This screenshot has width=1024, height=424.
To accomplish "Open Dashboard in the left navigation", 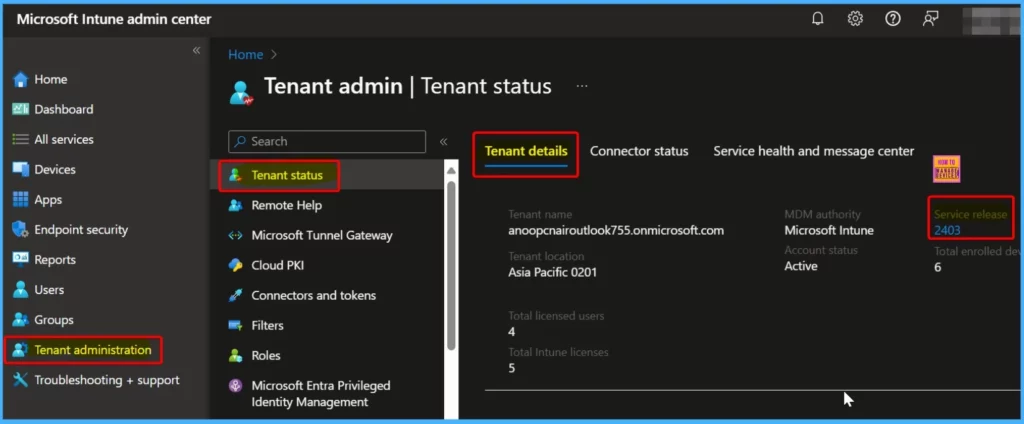I will pyautogui.click(x=64, y=110).
